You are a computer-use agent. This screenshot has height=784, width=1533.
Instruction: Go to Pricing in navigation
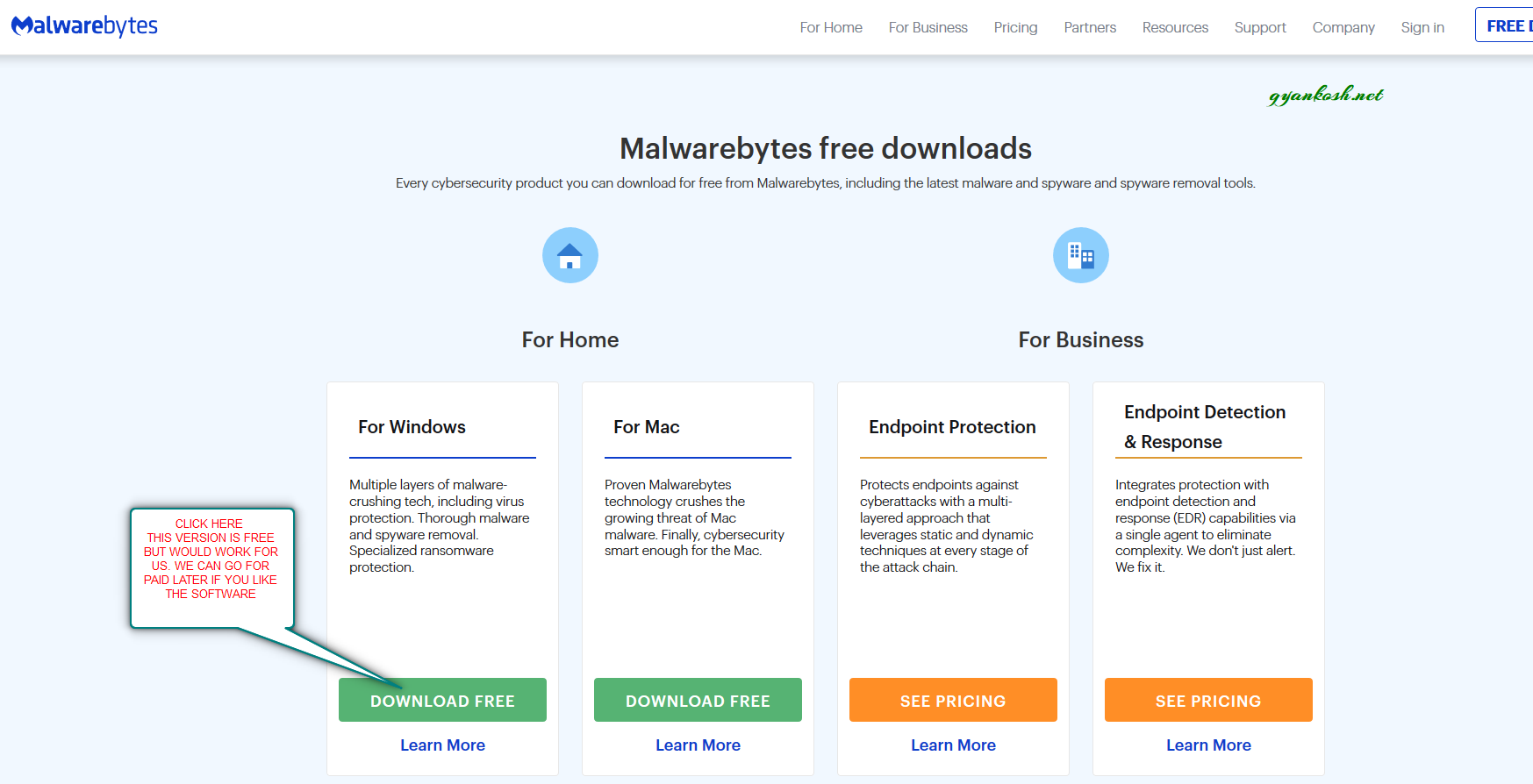[1015, 27]
